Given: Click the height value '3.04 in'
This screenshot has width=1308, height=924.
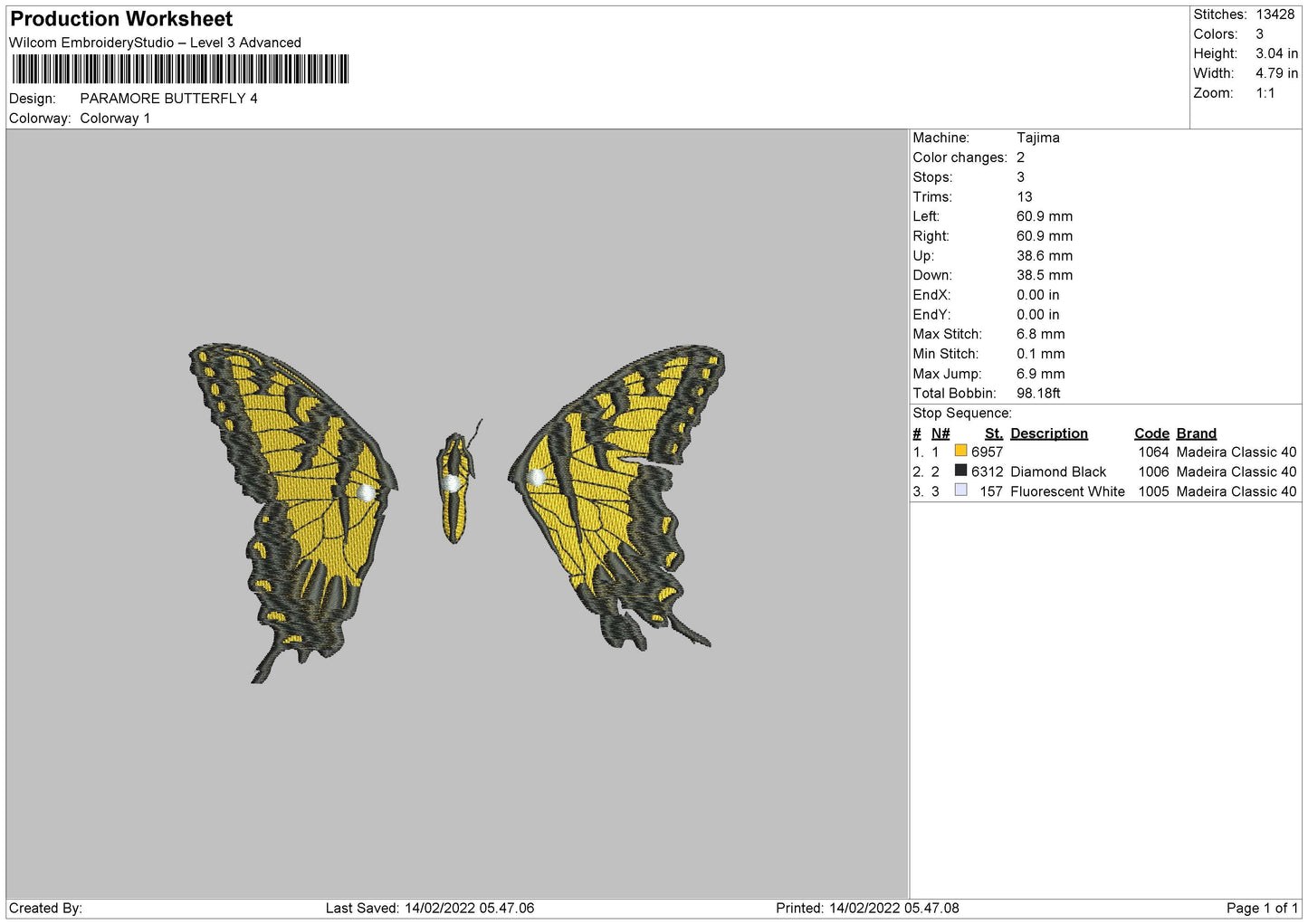Looking at the screenshot, I should (x=1276, y=53).
